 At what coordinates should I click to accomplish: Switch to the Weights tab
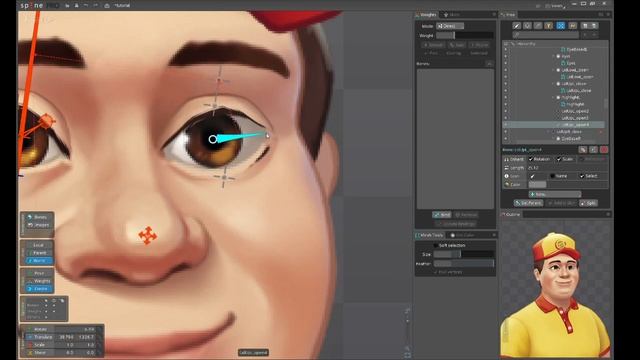(x=426, y=15)
